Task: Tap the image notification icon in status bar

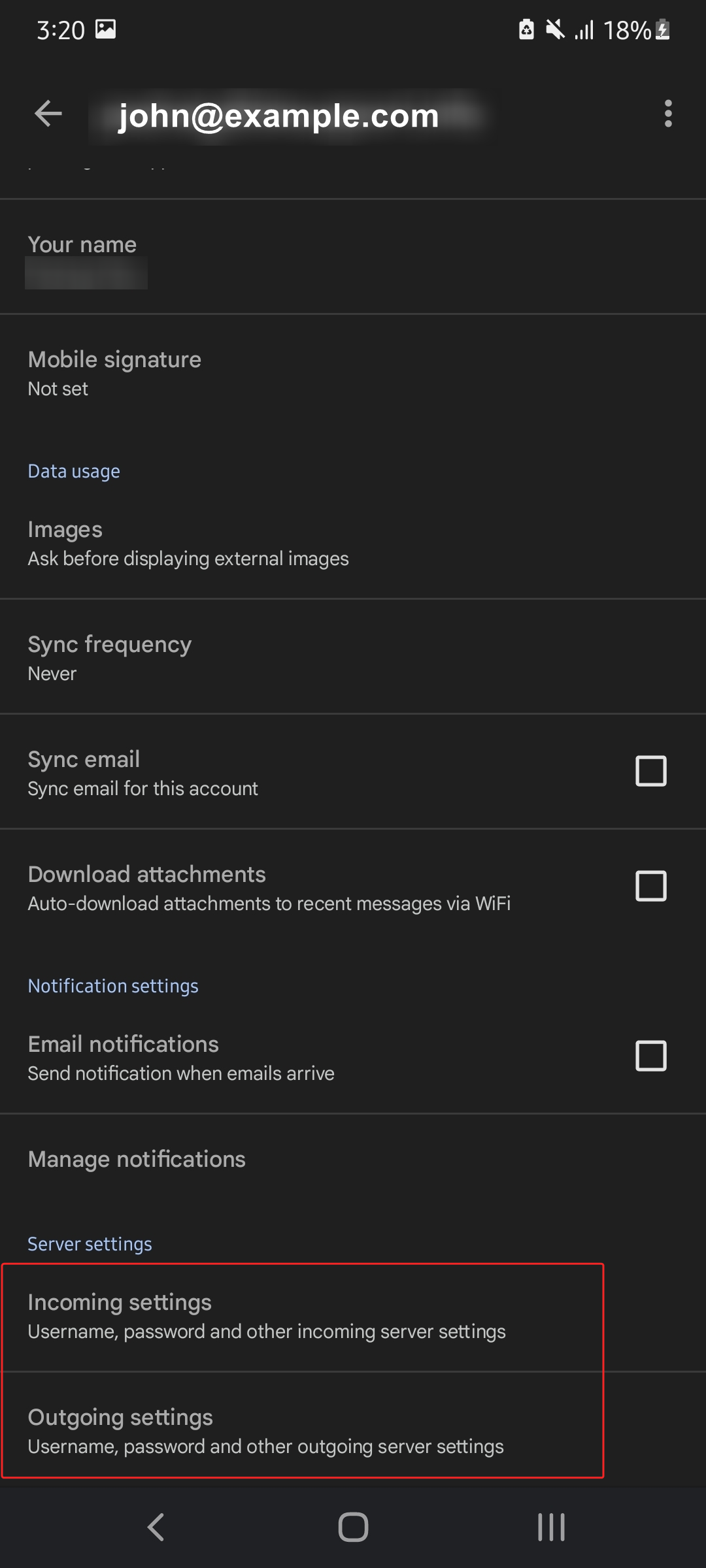Action: pyautogui.click(x=106, y=29)
